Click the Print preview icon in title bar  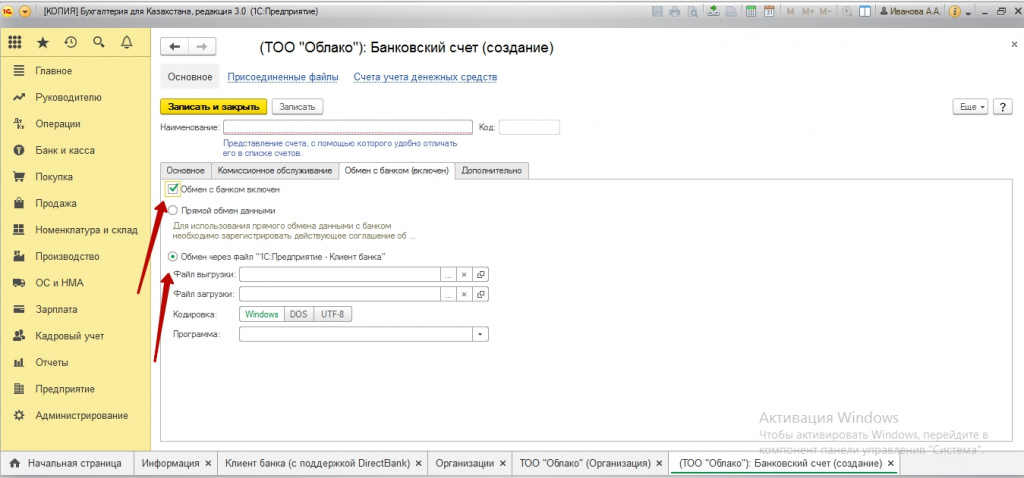point(692,11)
